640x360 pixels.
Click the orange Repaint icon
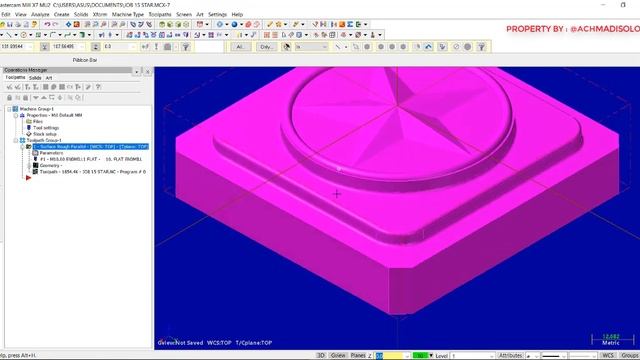(76, 24)
